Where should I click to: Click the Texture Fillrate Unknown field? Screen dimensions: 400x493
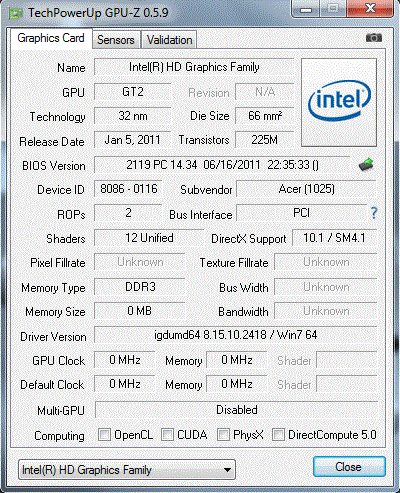point(326,262)
